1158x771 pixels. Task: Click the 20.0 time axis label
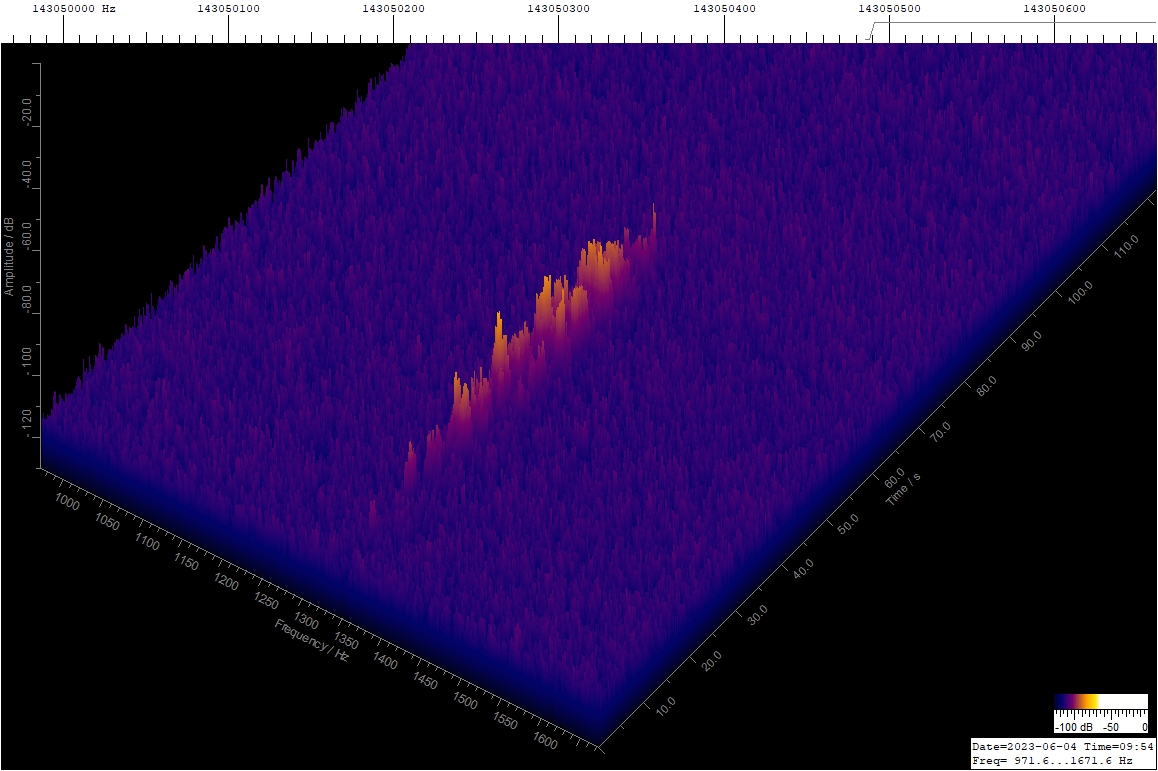[x=711, y=661]
